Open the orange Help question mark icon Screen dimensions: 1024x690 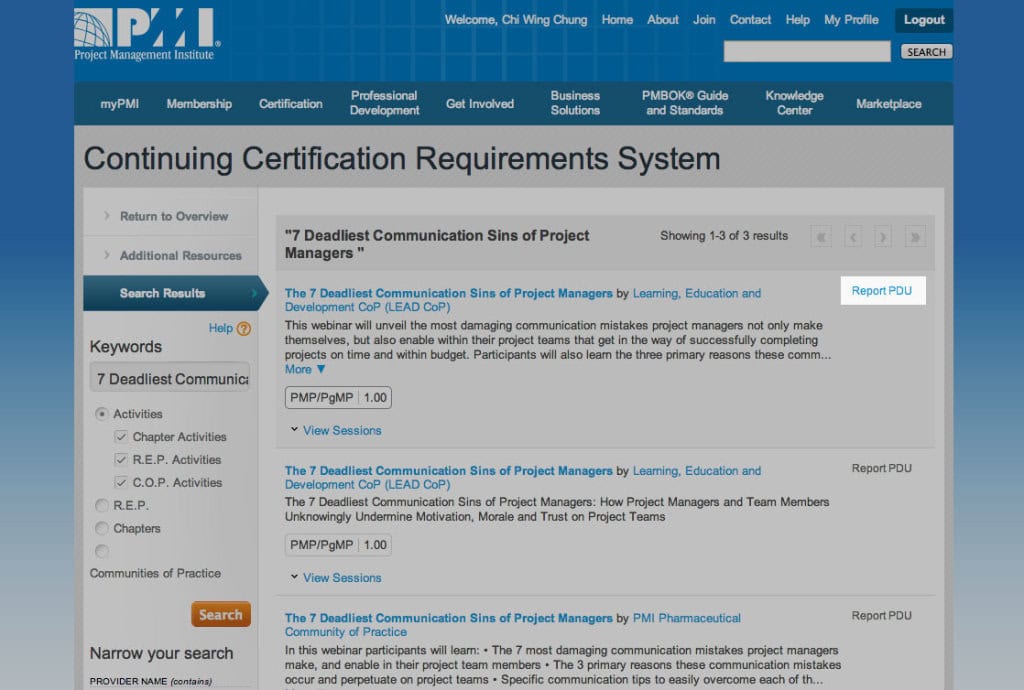click(x=244, y=328)
